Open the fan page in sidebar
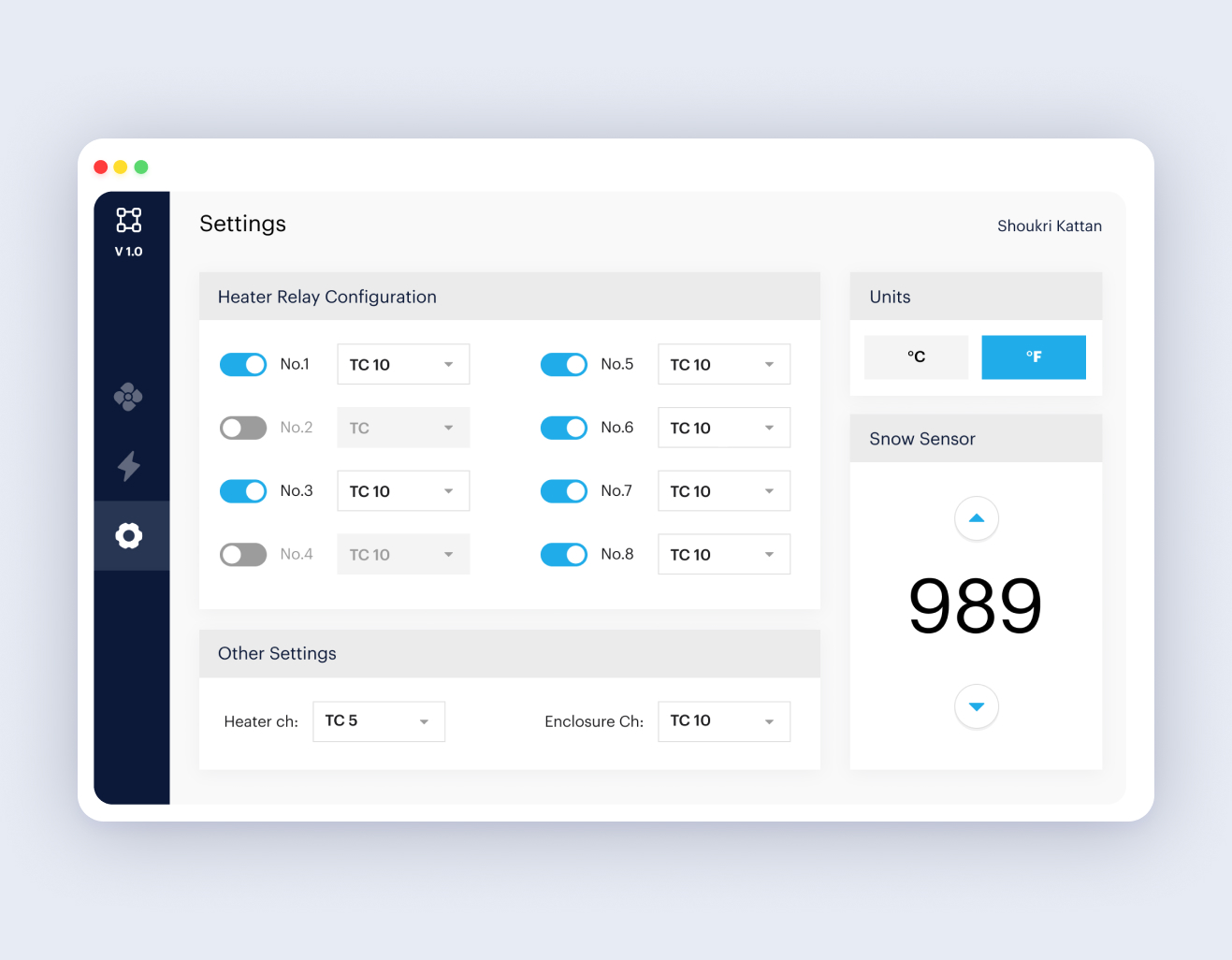 pos(128,397)
